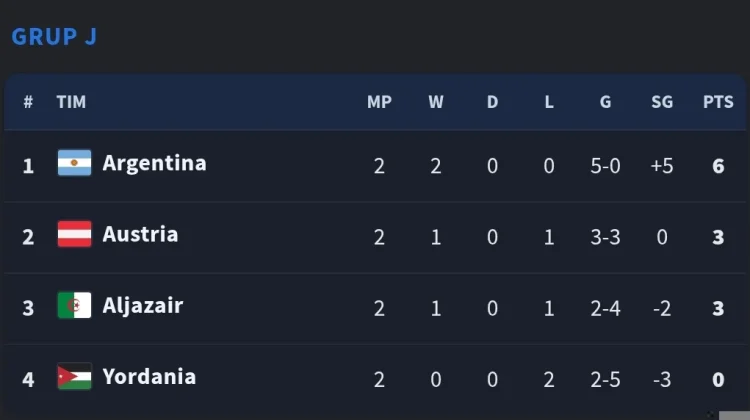Click the MP column header
750x420 pixels.
[379, 102]
